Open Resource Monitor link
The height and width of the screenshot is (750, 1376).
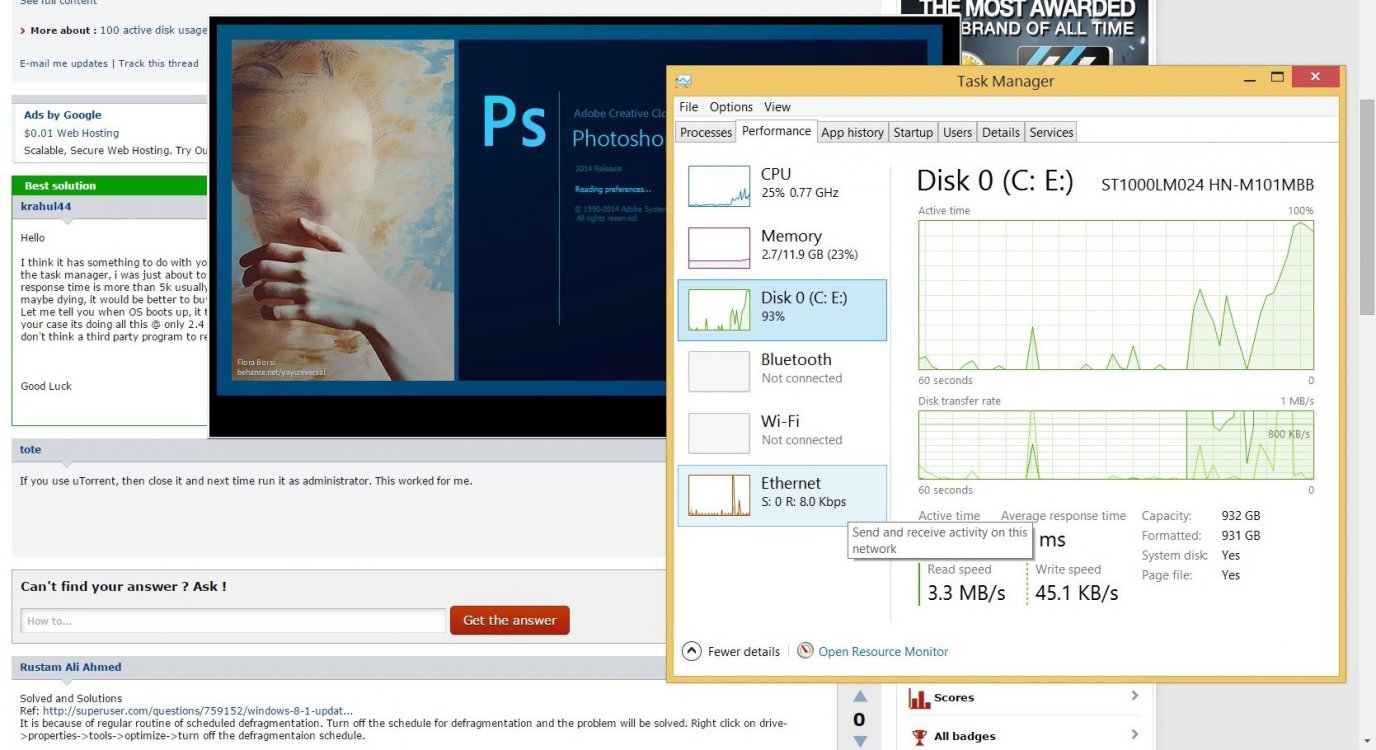(883, 652)
